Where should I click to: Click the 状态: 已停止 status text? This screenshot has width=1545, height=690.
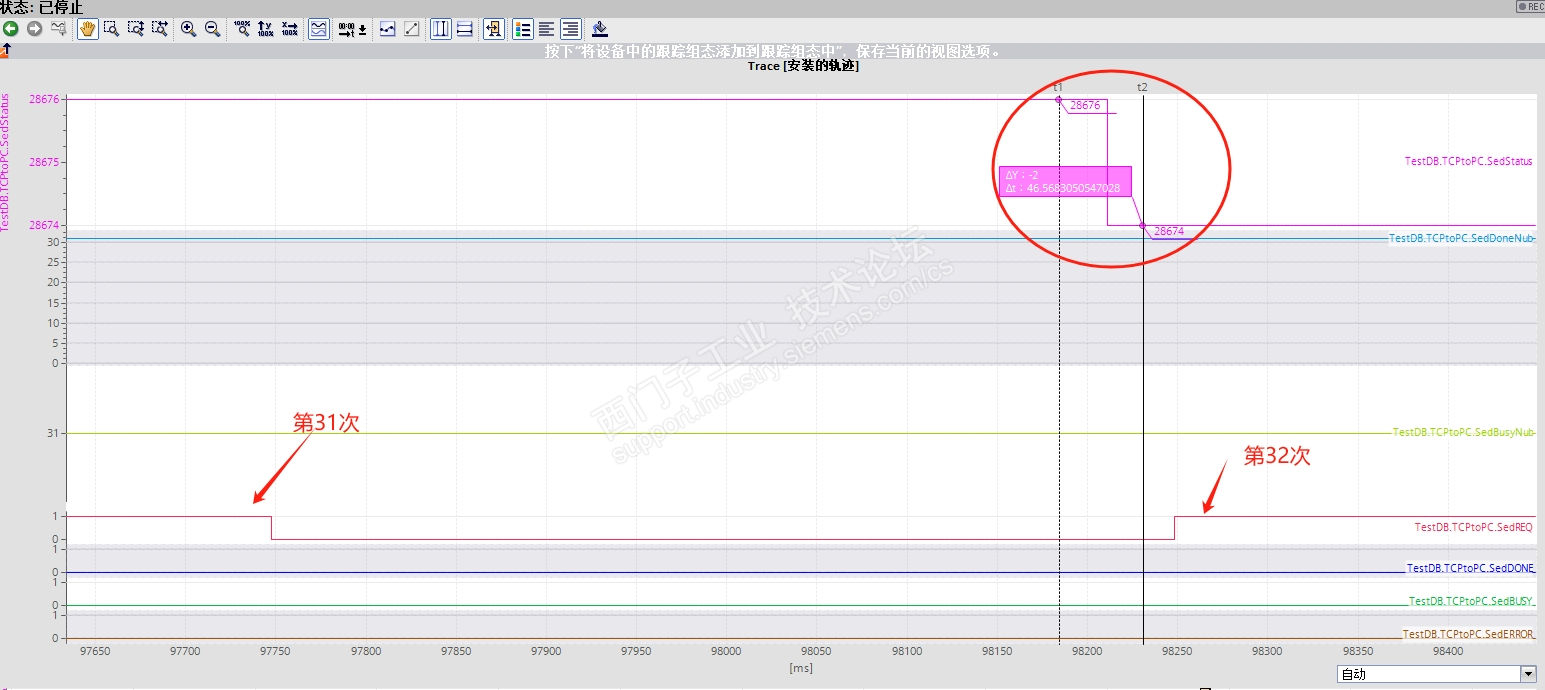point(42,7)
